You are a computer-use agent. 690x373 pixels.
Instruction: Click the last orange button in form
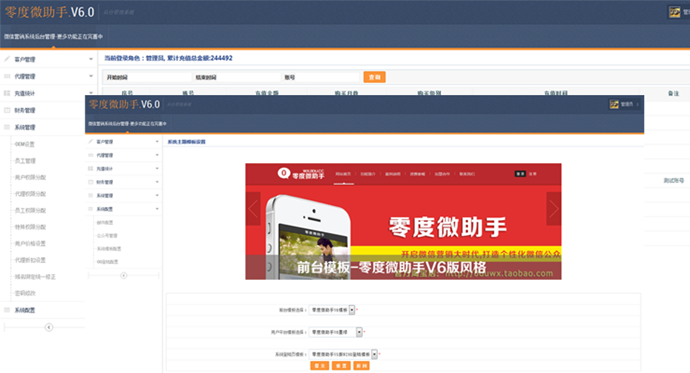click(361, 366)
